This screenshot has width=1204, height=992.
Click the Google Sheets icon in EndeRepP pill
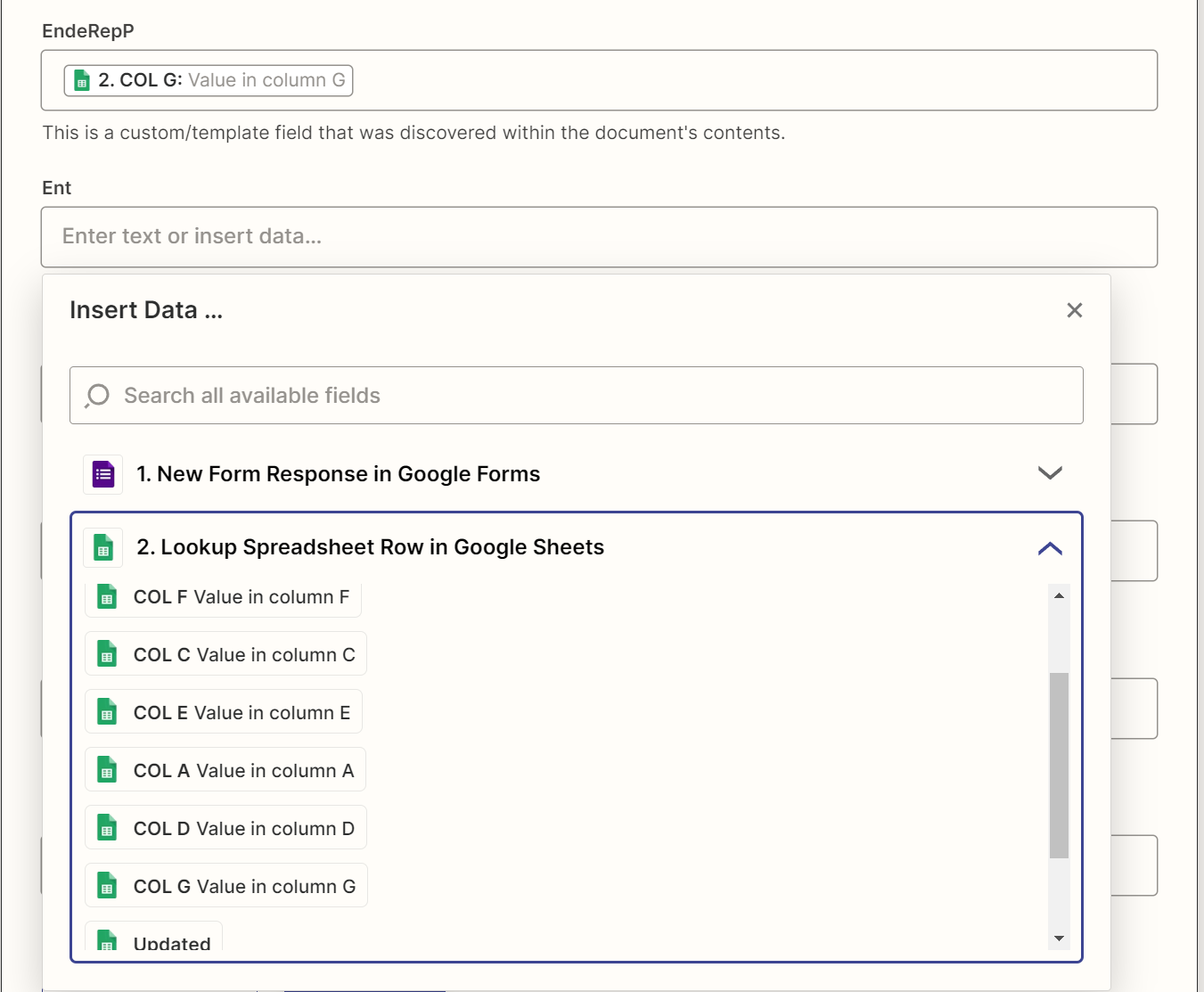pyautogui.click(x=81, y=80)
